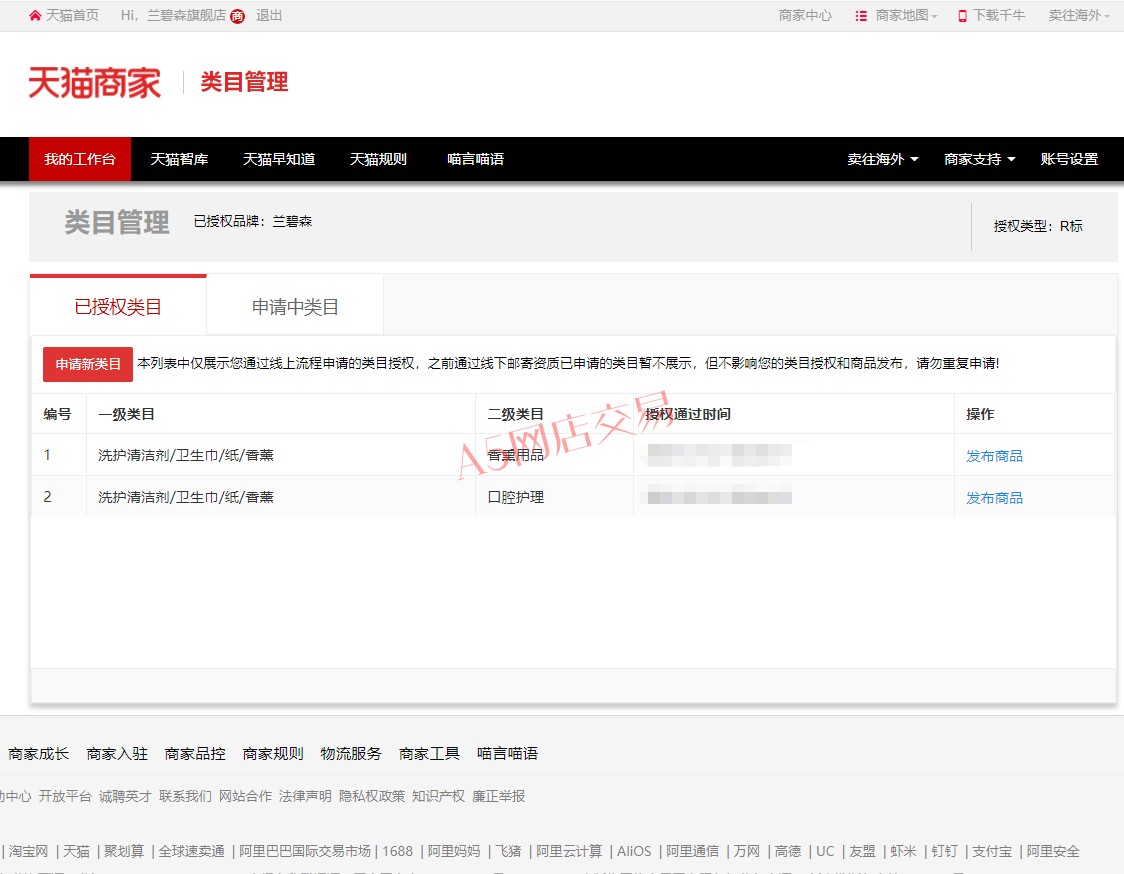This screenshot has height=874, width=1124.
Task: Click the 商家地图 list icon
Action: tap(861, 16)
